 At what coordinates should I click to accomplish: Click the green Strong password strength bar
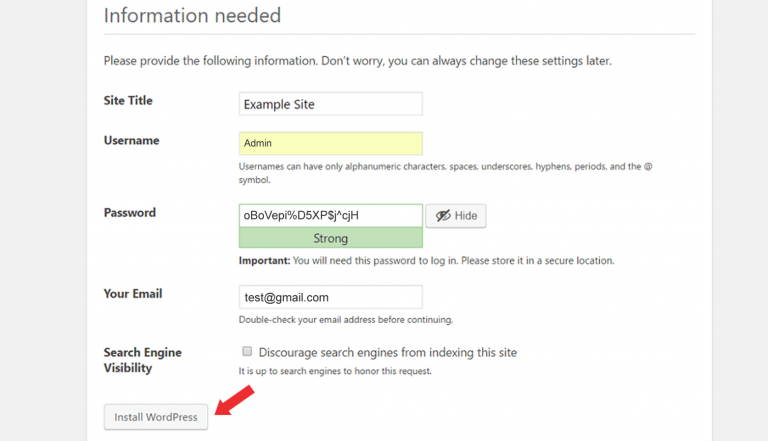(x=330, y=238)
